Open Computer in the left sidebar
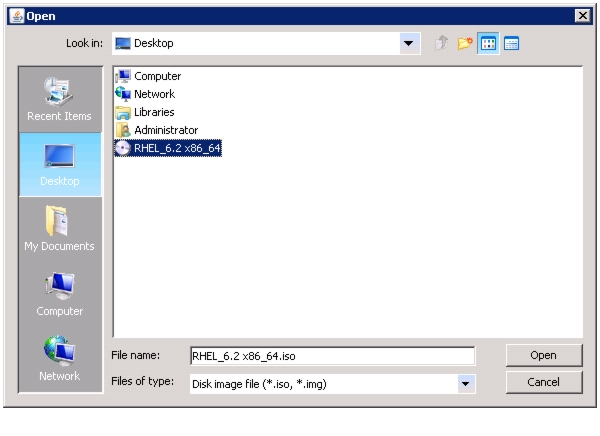Image resolution: width=600 pixels, height=436 pixels. pyautogui.click(x=60, y=294)
